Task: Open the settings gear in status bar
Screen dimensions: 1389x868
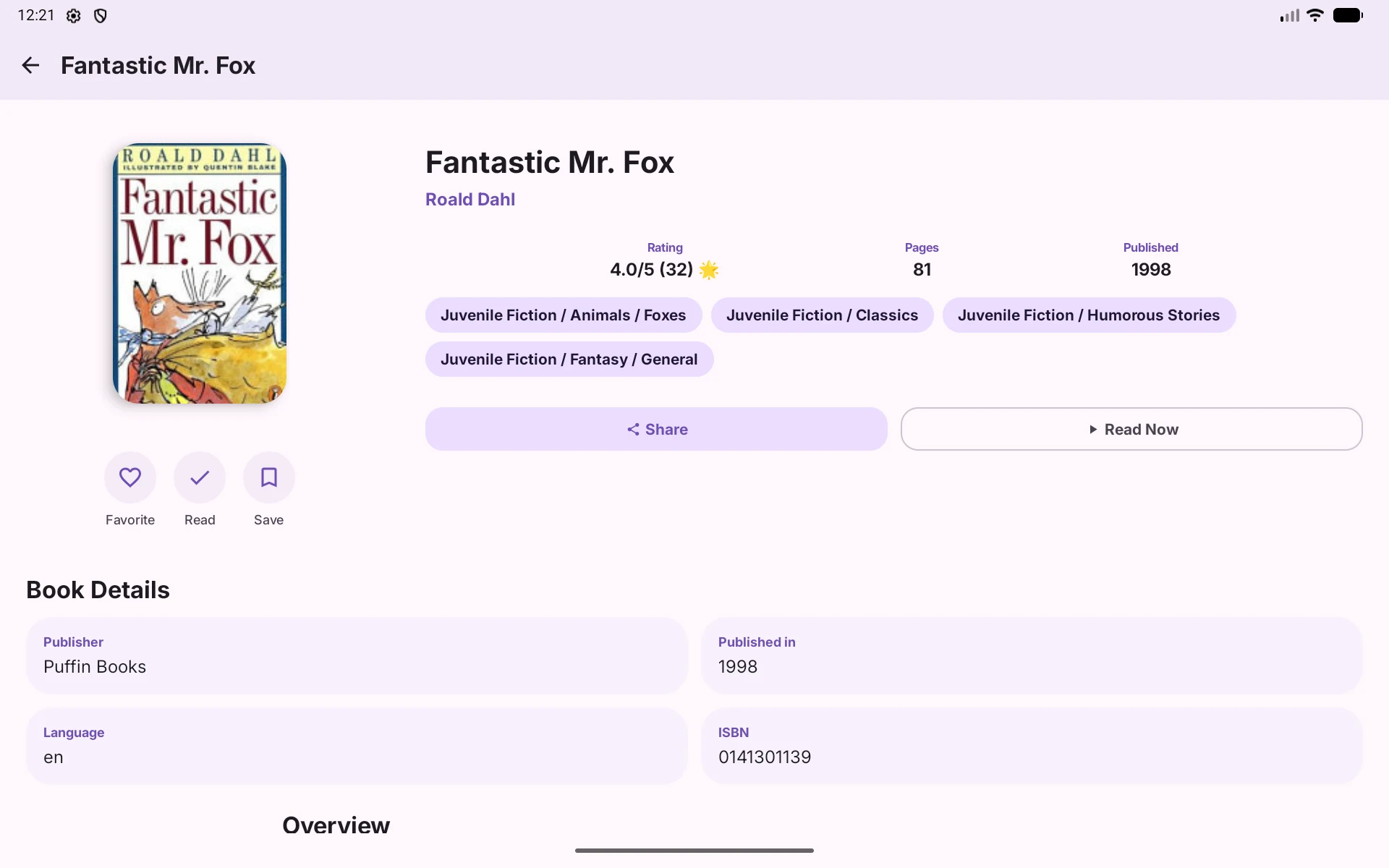Action: [x=73, y=16]
